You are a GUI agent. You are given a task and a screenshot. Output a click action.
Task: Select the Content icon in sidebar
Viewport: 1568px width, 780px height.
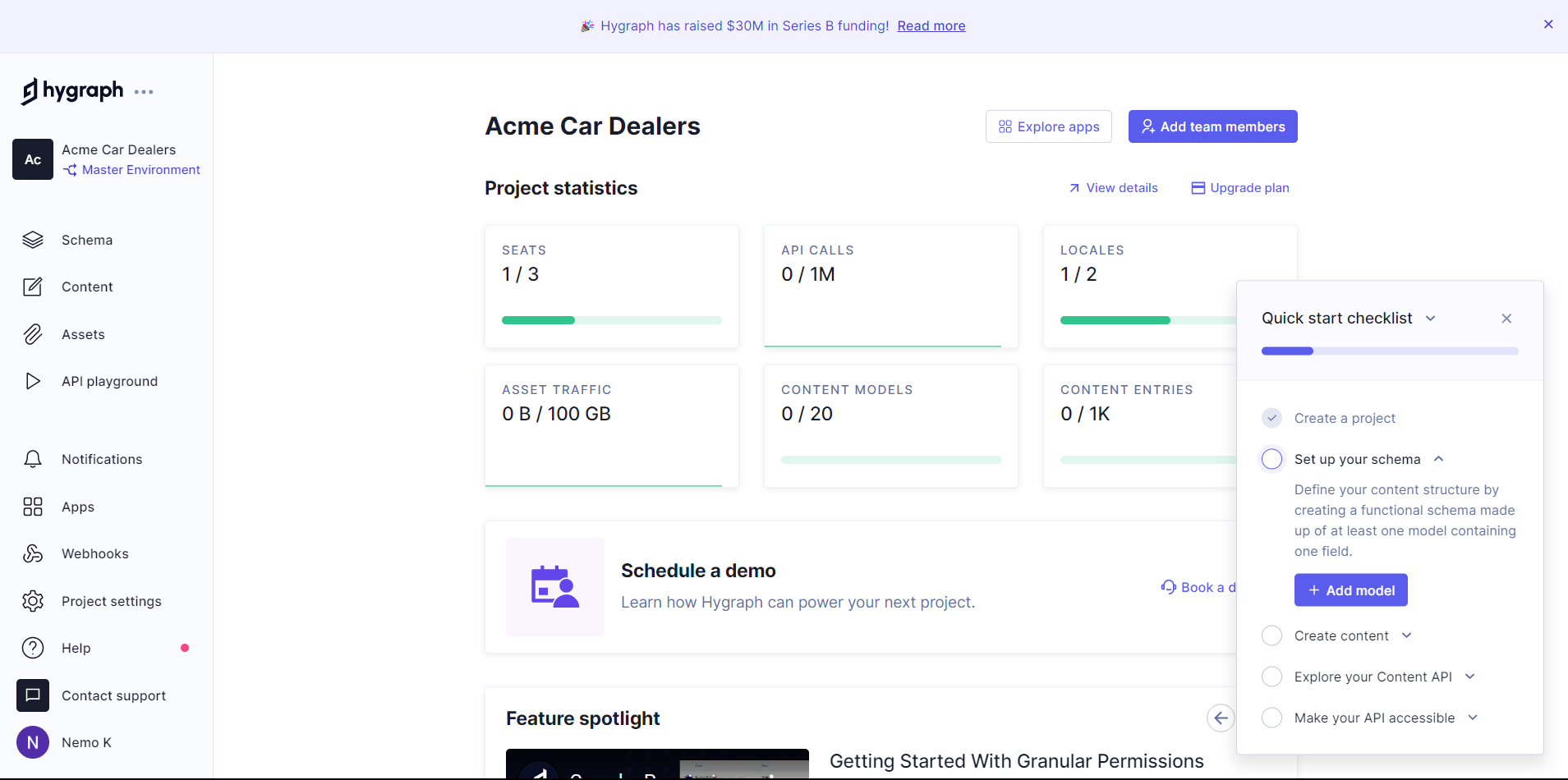coord(33,287)
